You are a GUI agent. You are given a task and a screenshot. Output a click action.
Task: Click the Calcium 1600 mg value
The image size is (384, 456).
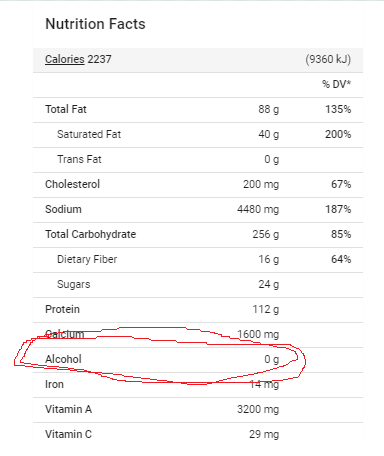[258, 334]
